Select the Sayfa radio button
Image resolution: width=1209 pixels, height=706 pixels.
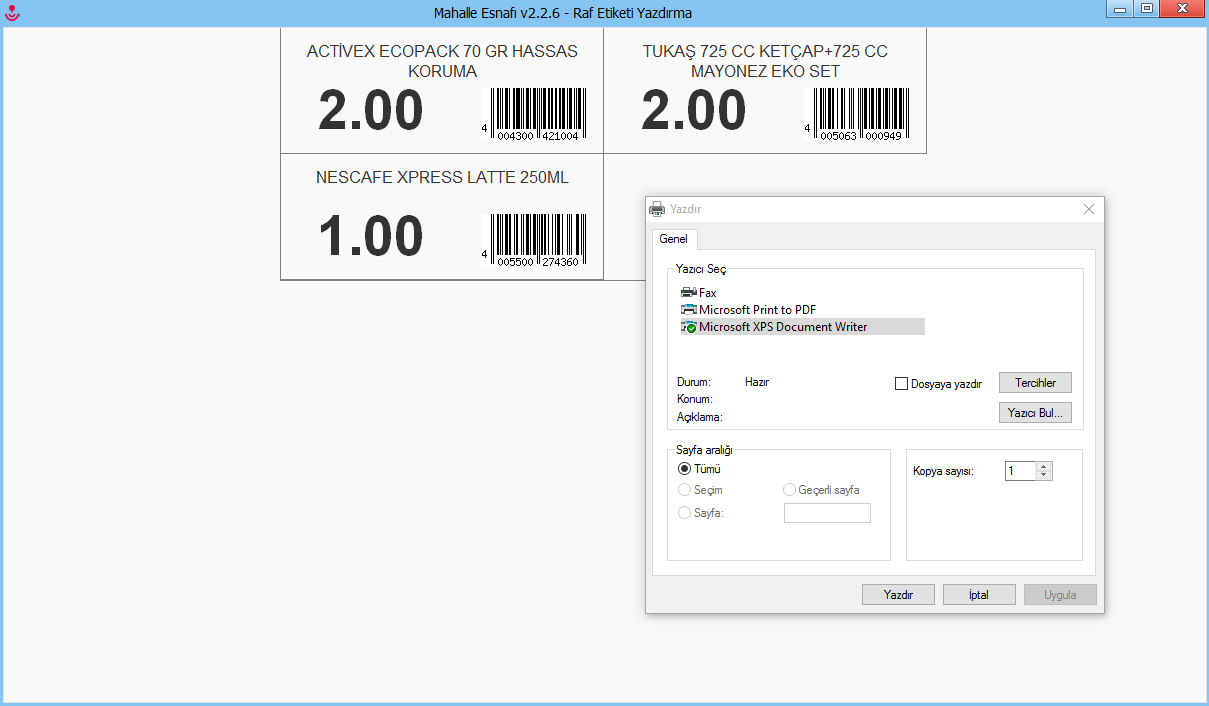[x=685, y=512]
